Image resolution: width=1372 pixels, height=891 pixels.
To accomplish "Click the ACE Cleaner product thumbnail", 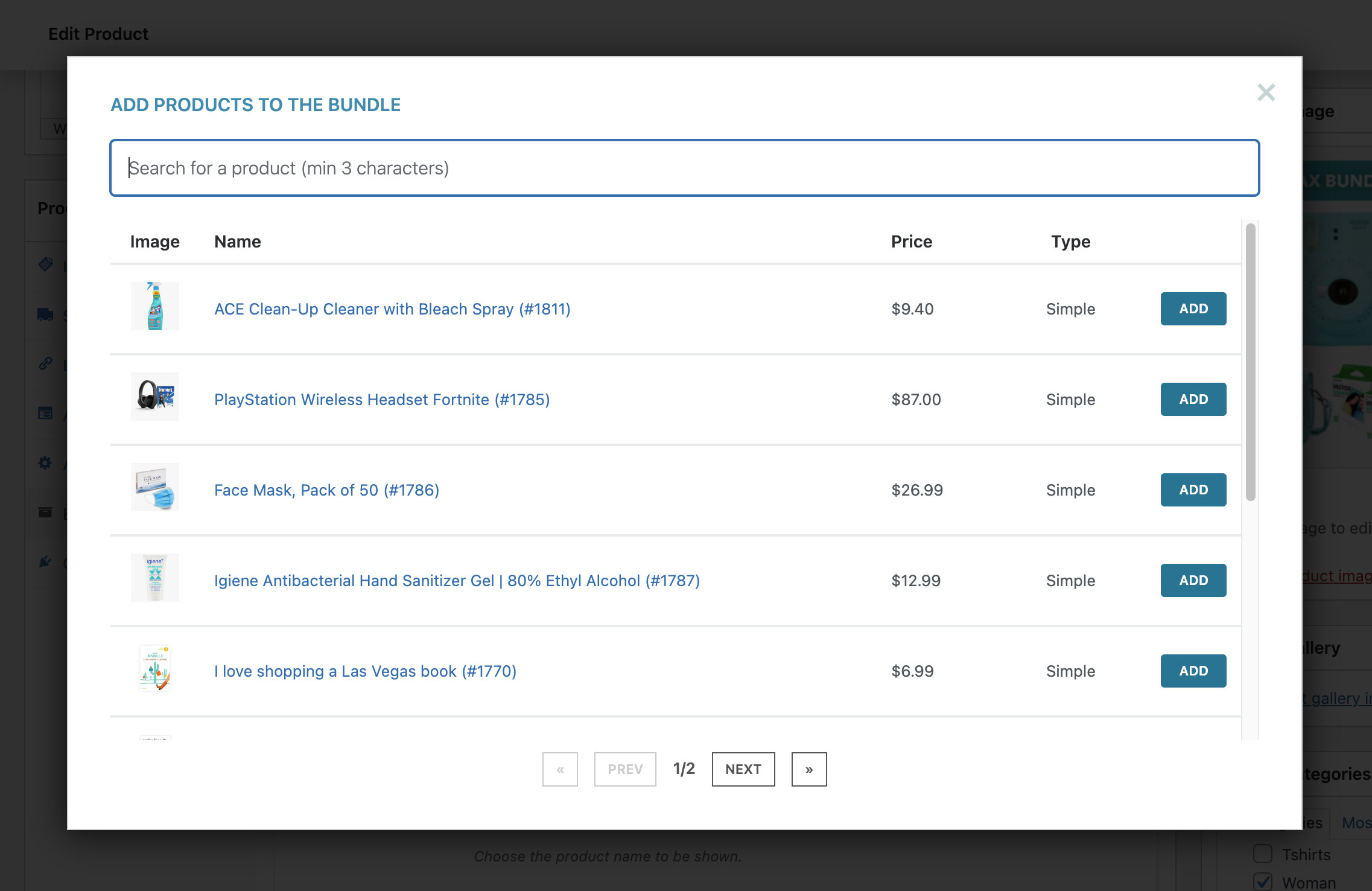I will tap(155, 306).
